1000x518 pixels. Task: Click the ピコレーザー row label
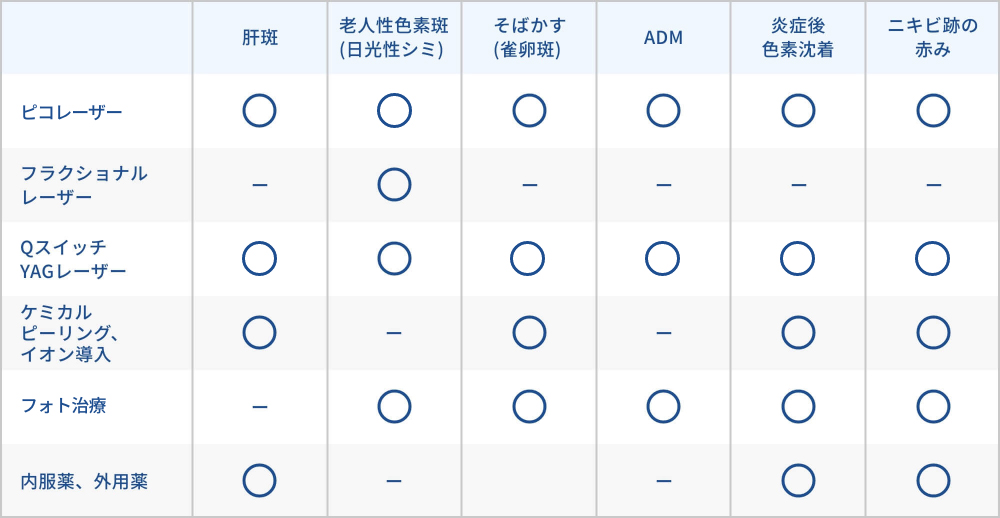(x=72, y=112)
